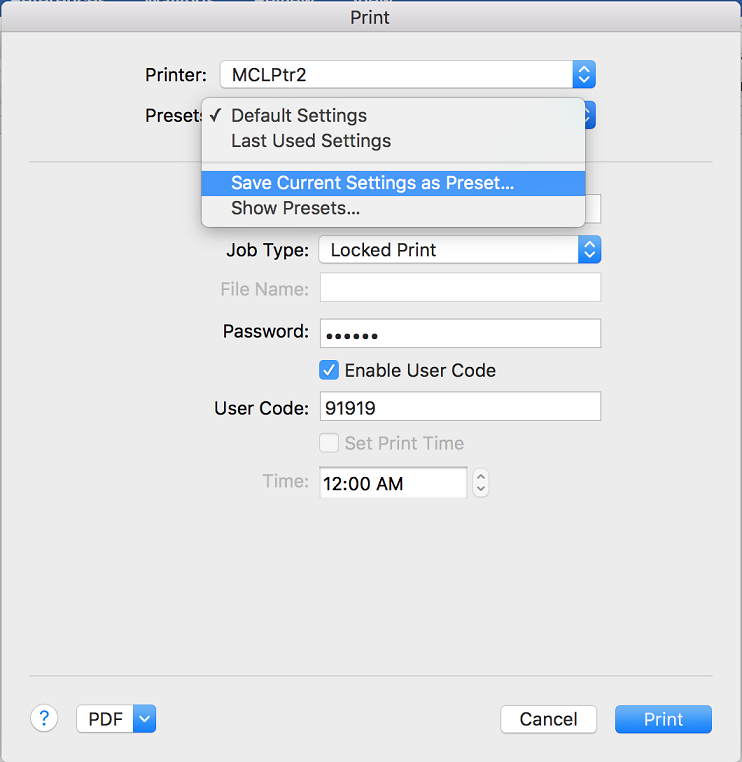Cancel the print dialog
Image resolution: width=742 pixels, height=762 pixels.
pyautogui.click(x=548, y=719)
